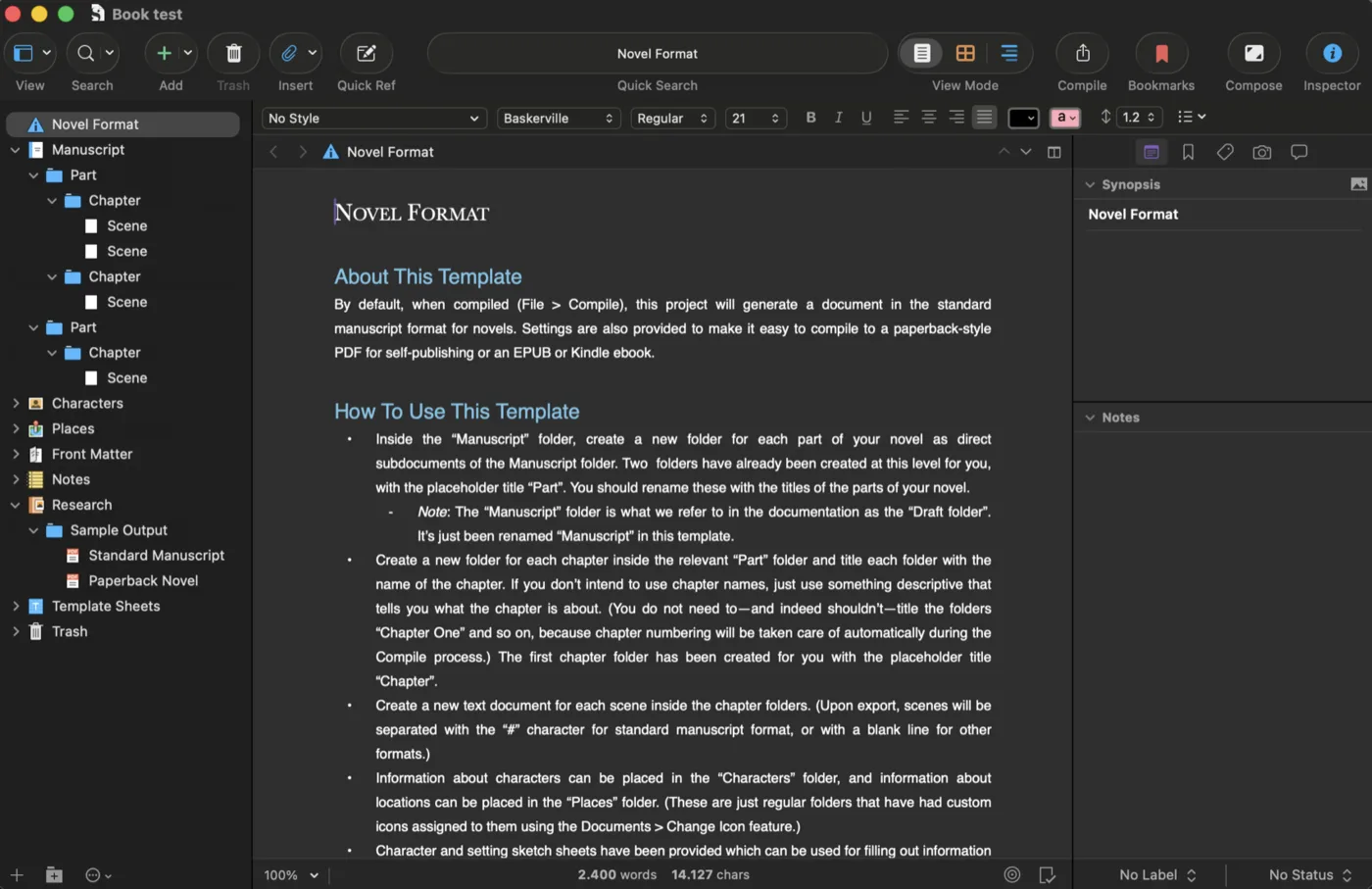Open the Bookmarks toolbar icon

[x=1161, y=53]
